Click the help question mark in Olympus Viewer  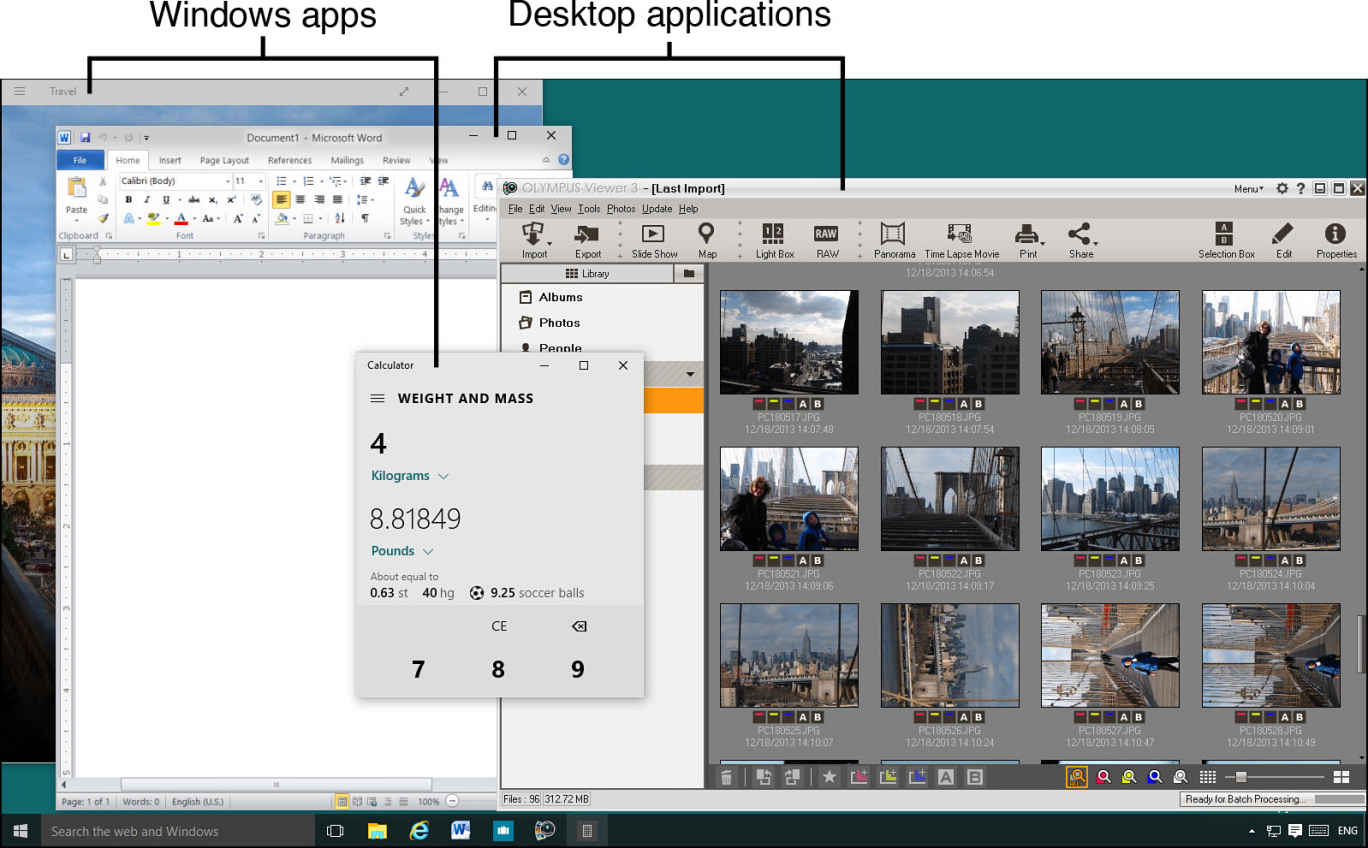(1301, 188)
